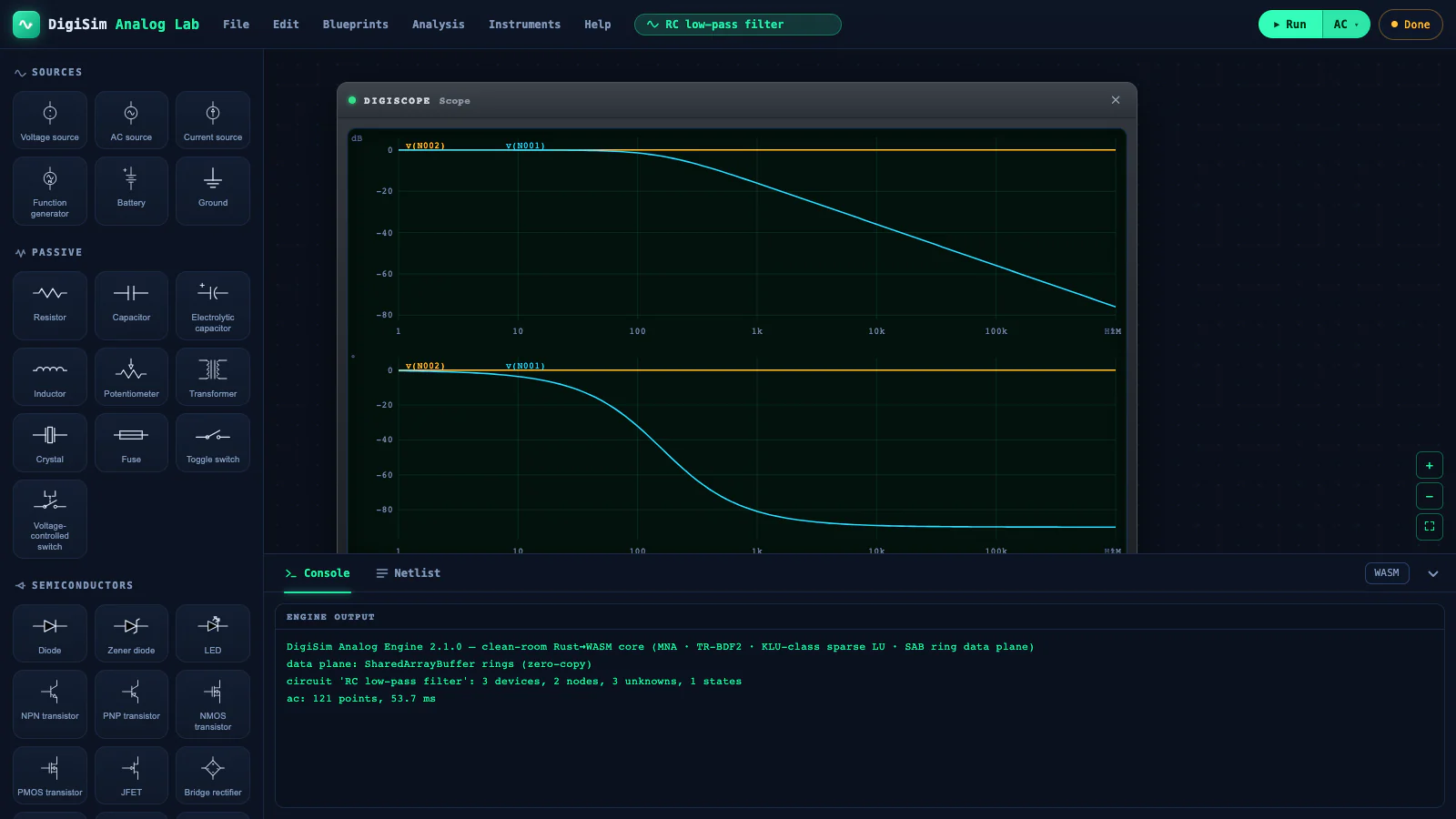Collapse the console panel
This screenshot has width=1456, height=819.
coord(1433,573)
